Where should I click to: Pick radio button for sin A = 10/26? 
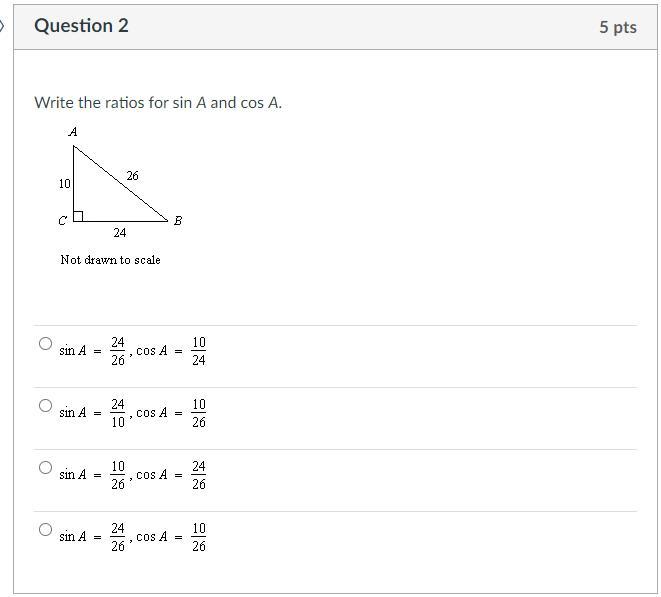[45, 467]
